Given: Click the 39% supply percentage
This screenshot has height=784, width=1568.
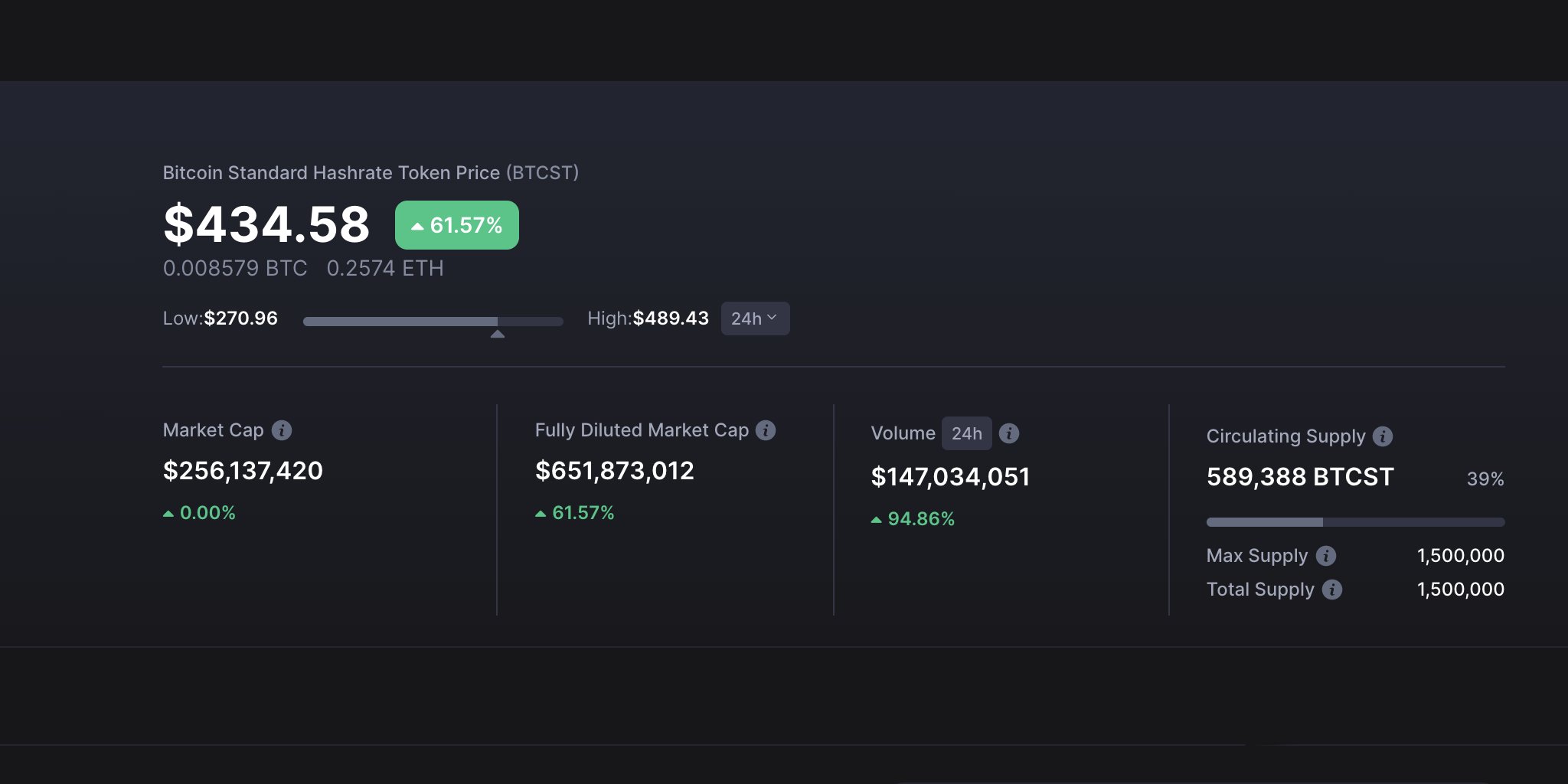Looking at the screenshot, I should click(x=1485, y=479).
